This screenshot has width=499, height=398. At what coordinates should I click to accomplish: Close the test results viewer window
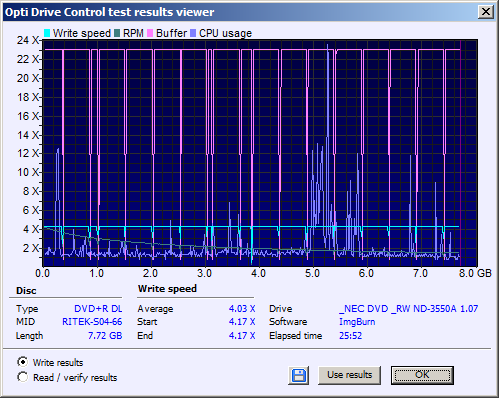(486, 12)
